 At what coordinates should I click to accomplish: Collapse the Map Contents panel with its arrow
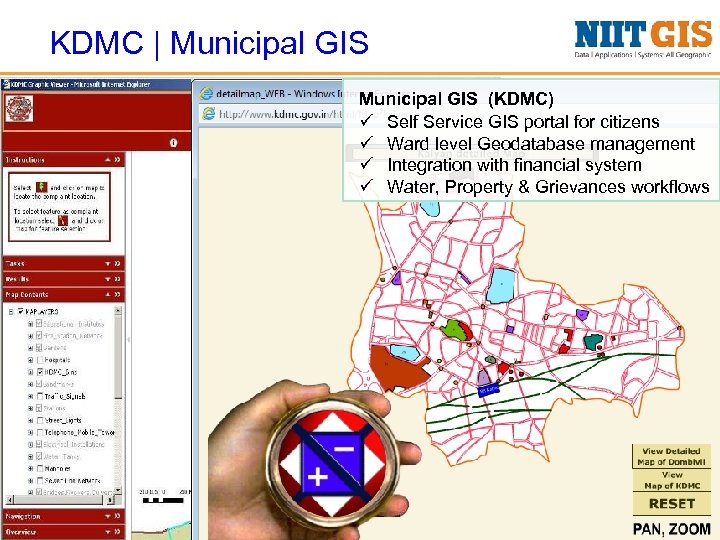coord(107,294)
